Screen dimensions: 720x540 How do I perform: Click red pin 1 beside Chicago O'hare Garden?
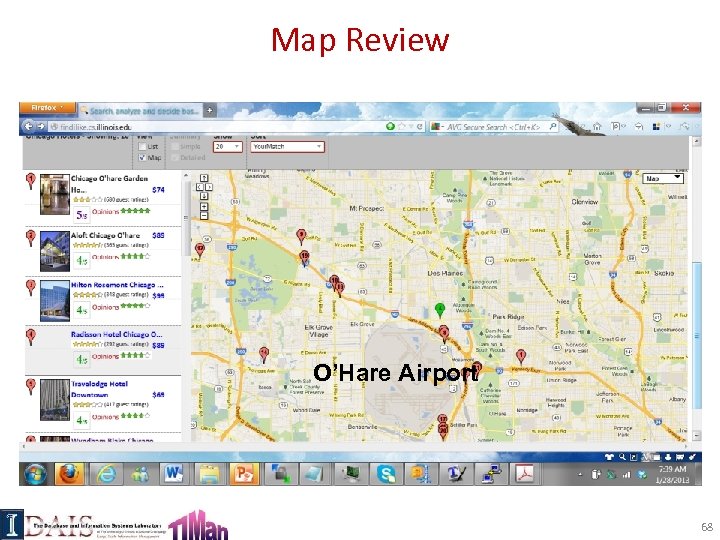click(30, 181)
